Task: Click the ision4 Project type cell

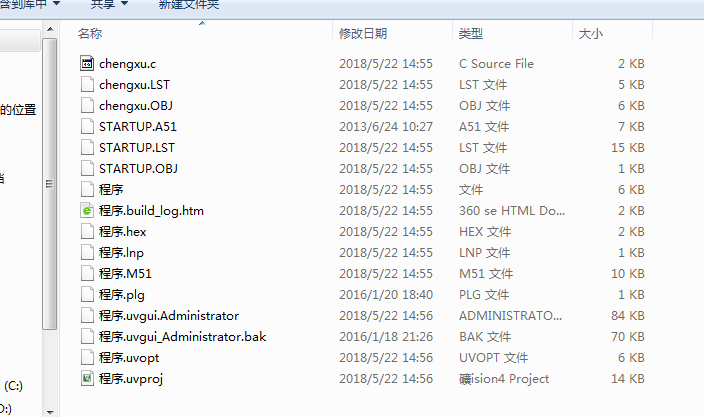Action: [x=504, y=379]
